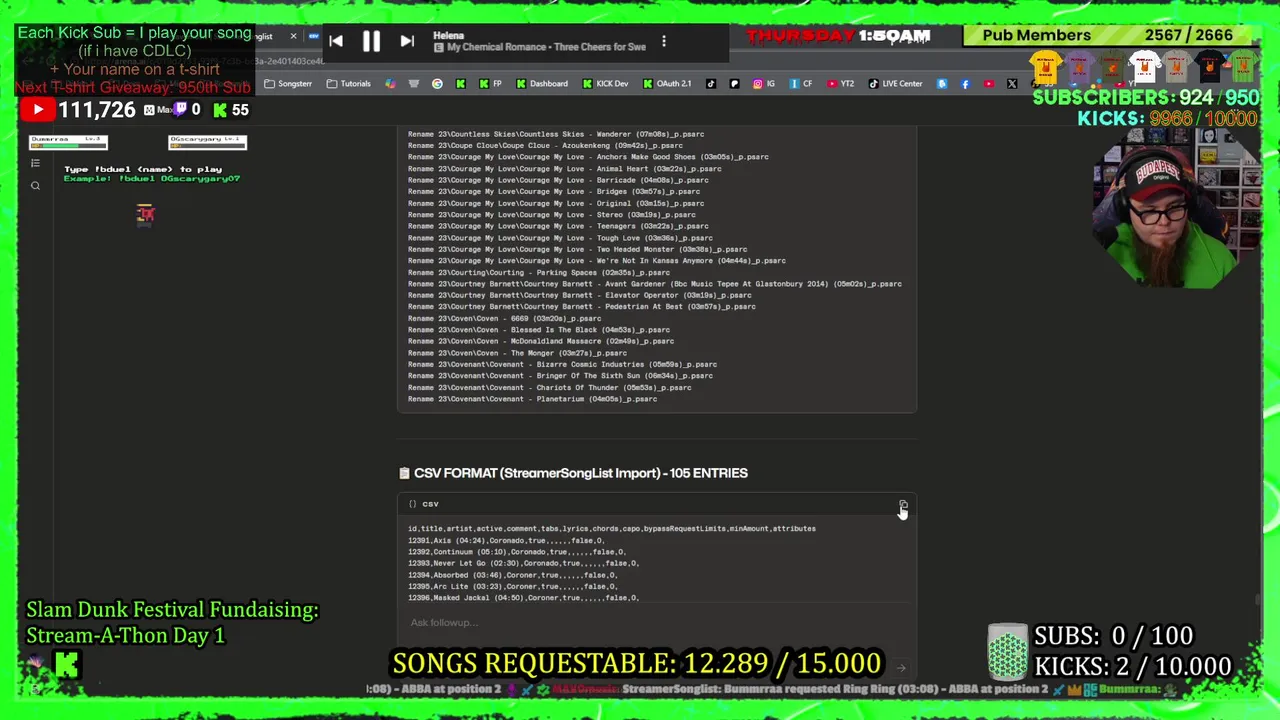This screenshot has width=1280, height=720.
Task: Click the webcam thumbnail of the streamer
Action: [x=1175, y=208]
